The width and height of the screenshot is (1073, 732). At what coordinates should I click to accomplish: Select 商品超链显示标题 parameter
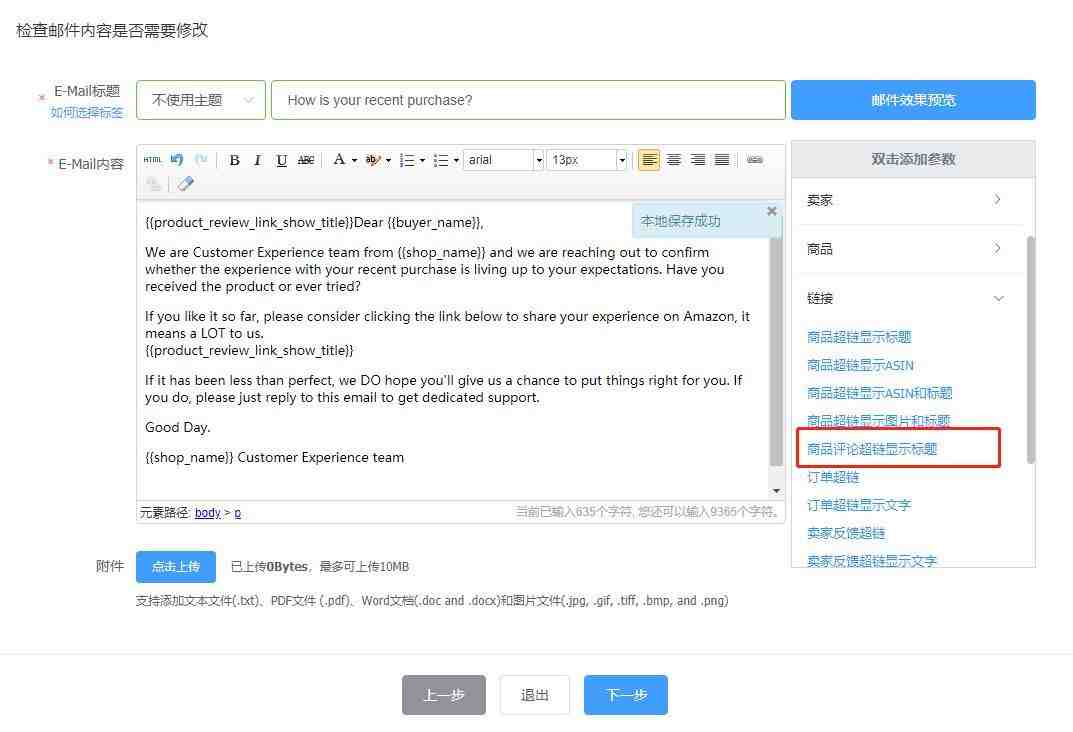859,337
